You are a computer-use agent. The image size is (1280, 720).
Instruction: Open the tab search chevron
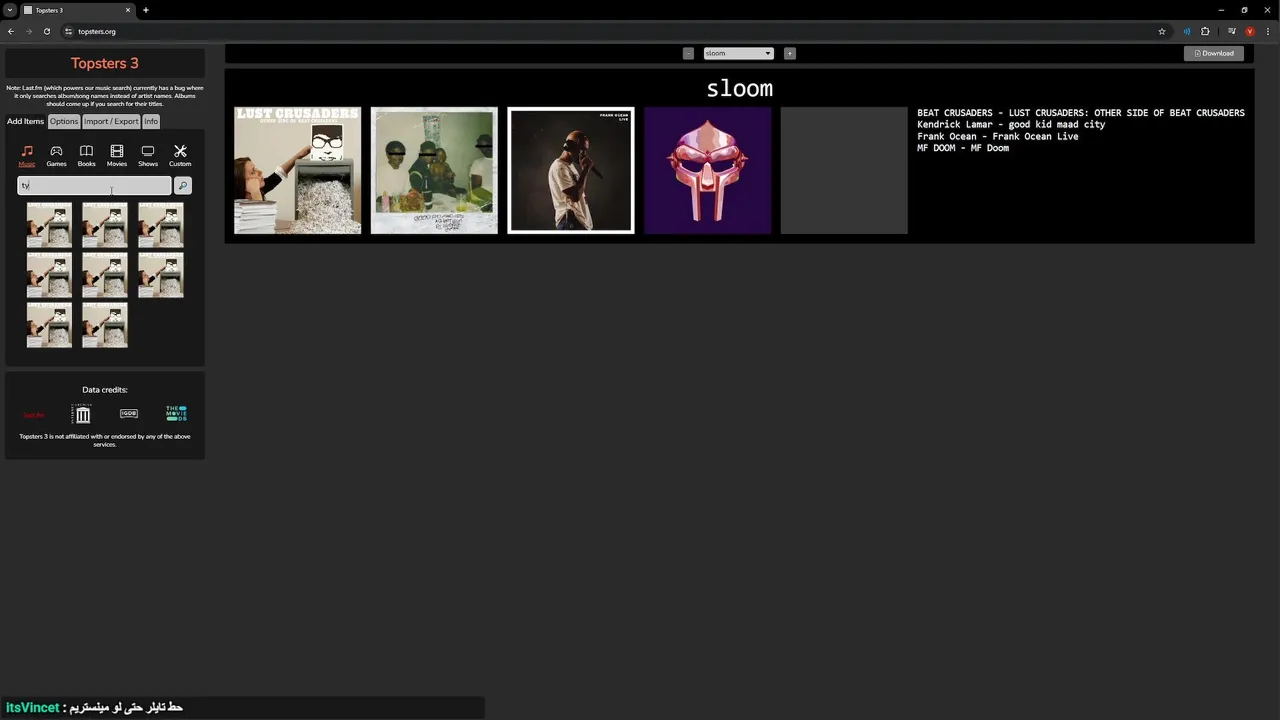(9, 10)
